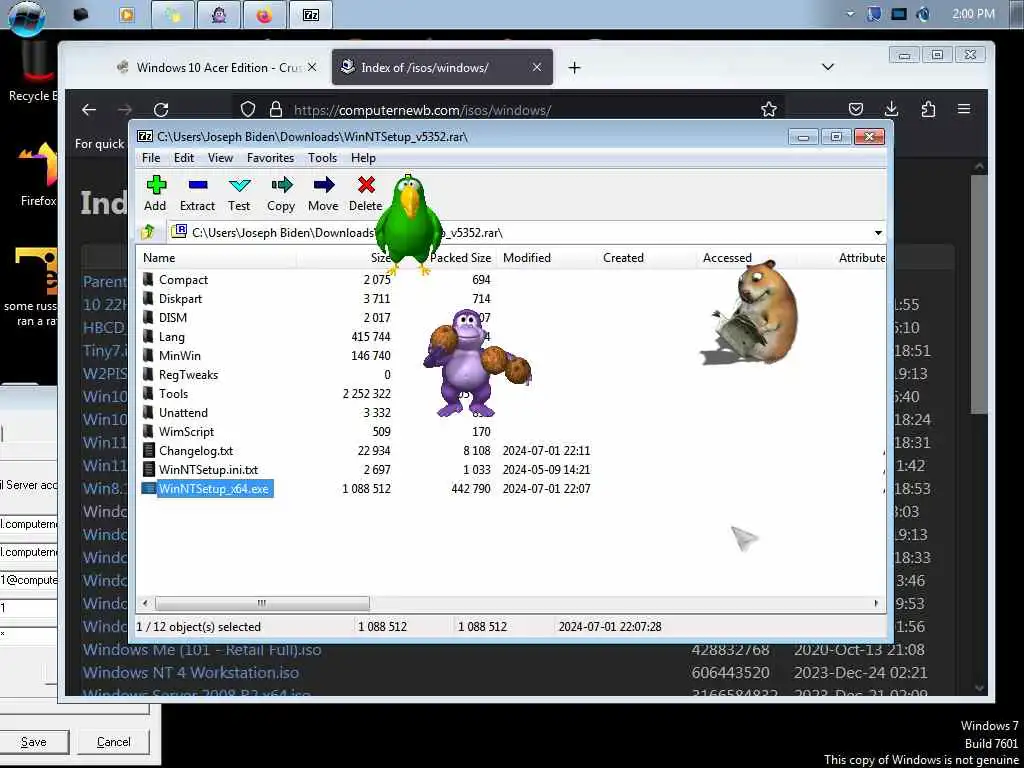Switch to Windows 10 Acer Edition tab
Screen dimensions: 1024x768
(217, 67)
